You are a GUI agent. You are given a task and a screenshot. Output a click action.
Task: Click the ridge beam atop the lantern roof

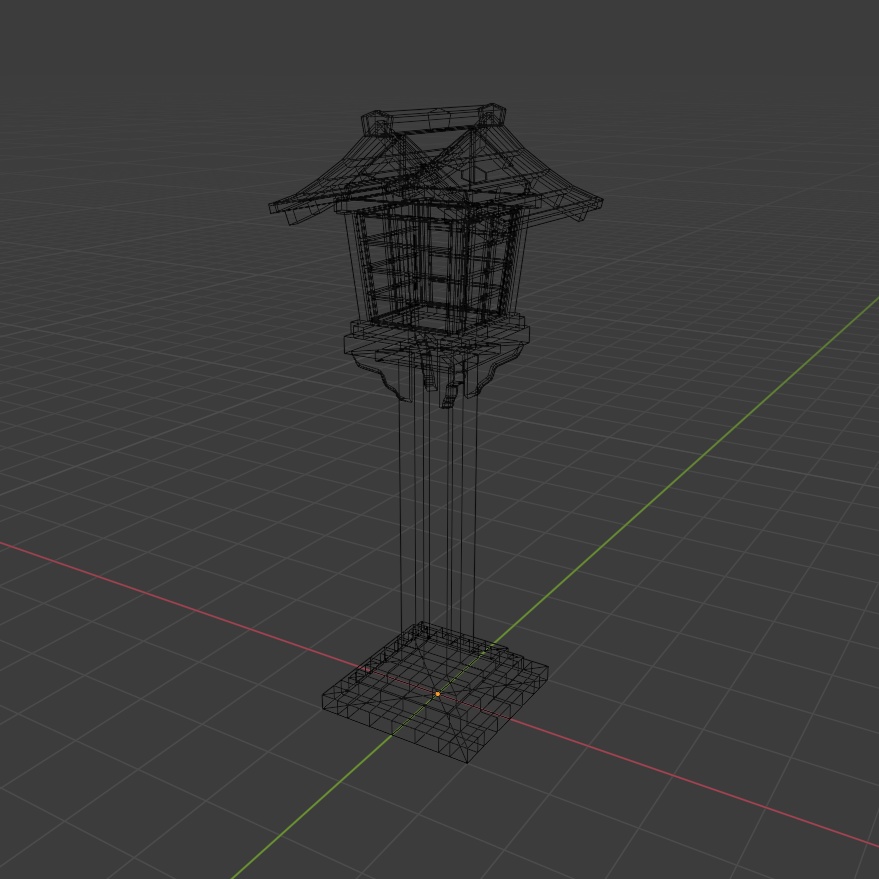click(x=433, y=119)
